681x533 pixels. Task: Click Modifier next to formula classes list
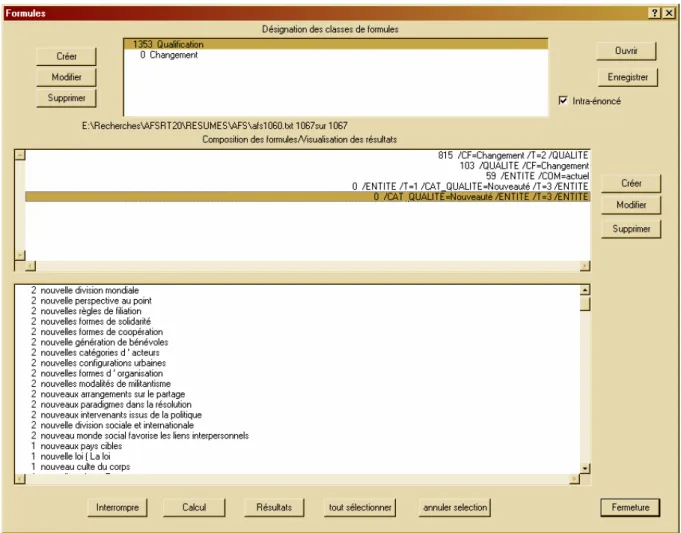(x=66, y=77)
